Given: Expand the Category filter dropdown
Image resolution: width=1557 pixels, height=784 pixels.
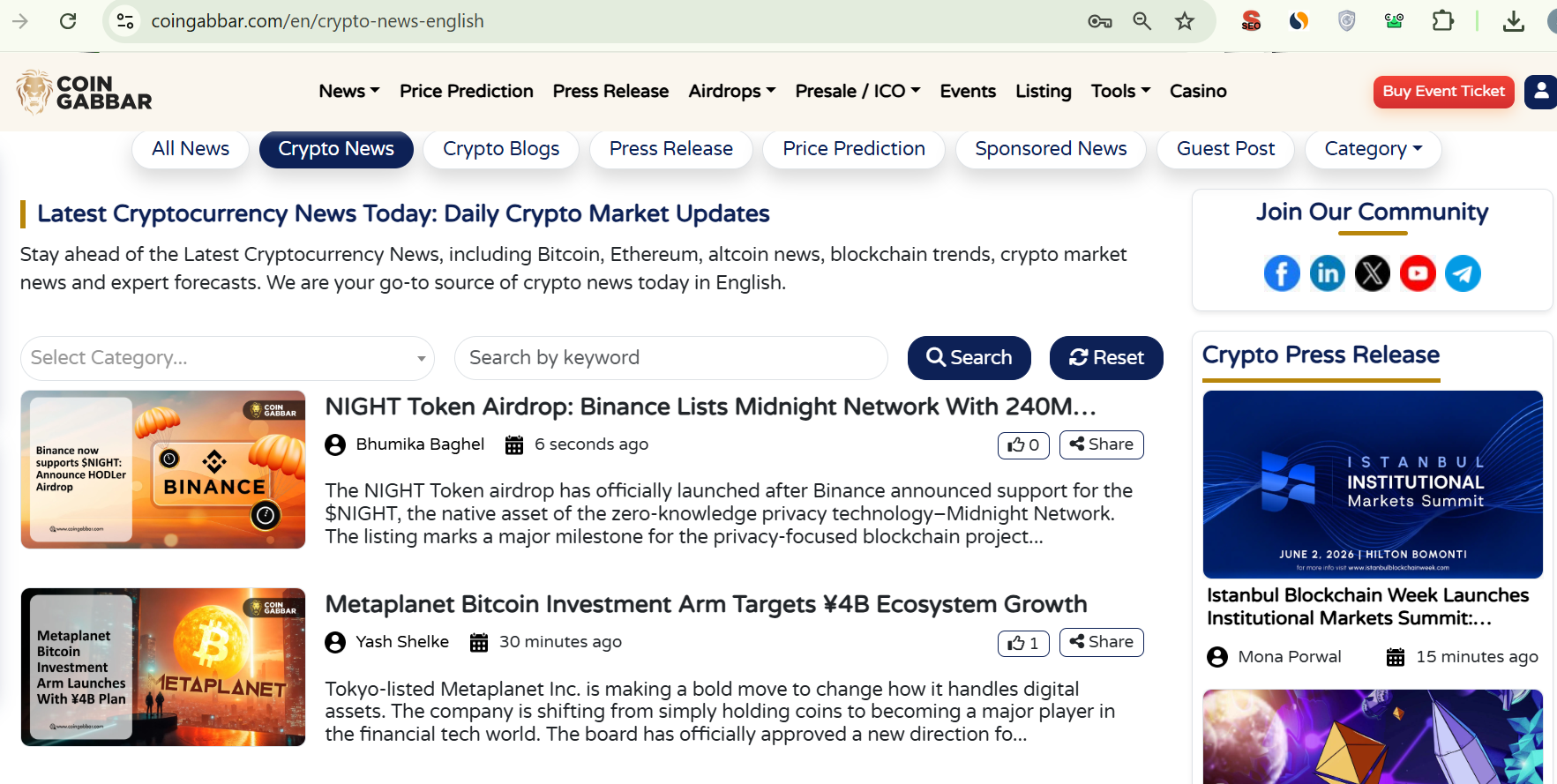Looking at the screenshot, I should point(1373,149).
